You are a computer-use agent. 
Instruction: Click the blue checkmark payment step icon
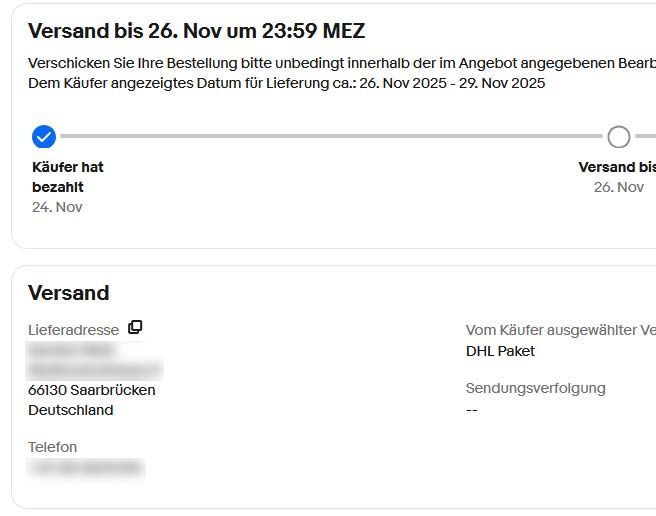pos(44,136)
